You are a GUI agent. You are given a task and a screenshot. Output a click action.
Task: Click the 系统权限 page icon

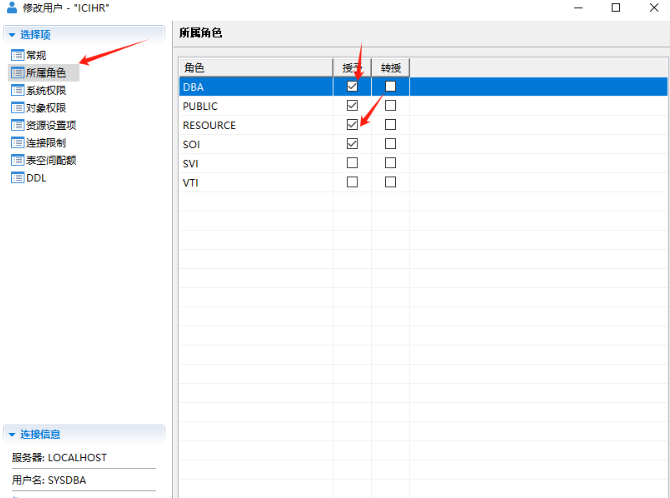[18, 90]
